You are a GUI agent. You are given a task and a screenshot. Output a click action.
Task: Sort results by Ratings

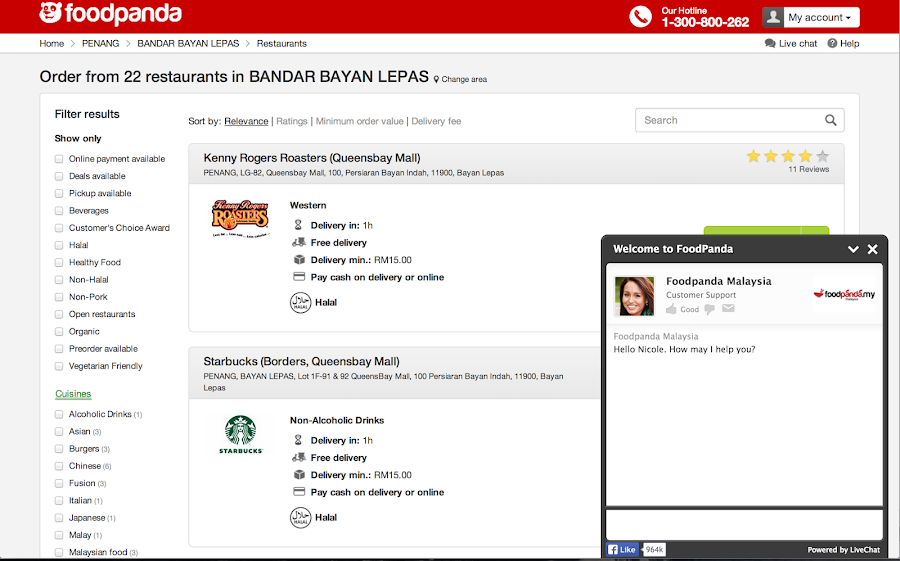(292, 121)
